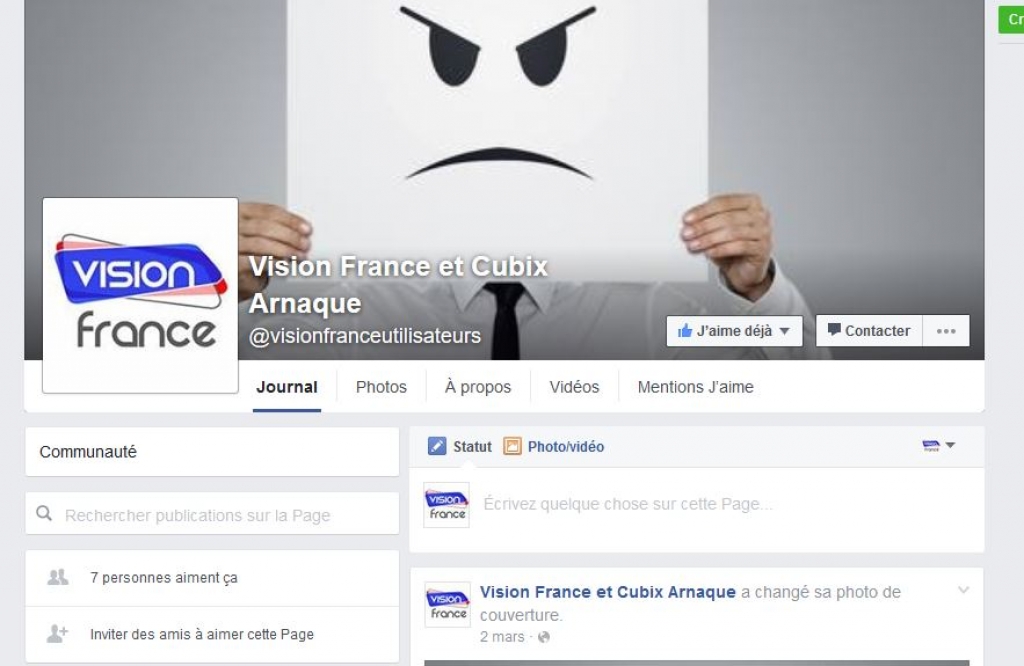This screenshot has height=666, width=1024.
Task: Click the add-friend invite icon
Action: [x=57, y=633]
